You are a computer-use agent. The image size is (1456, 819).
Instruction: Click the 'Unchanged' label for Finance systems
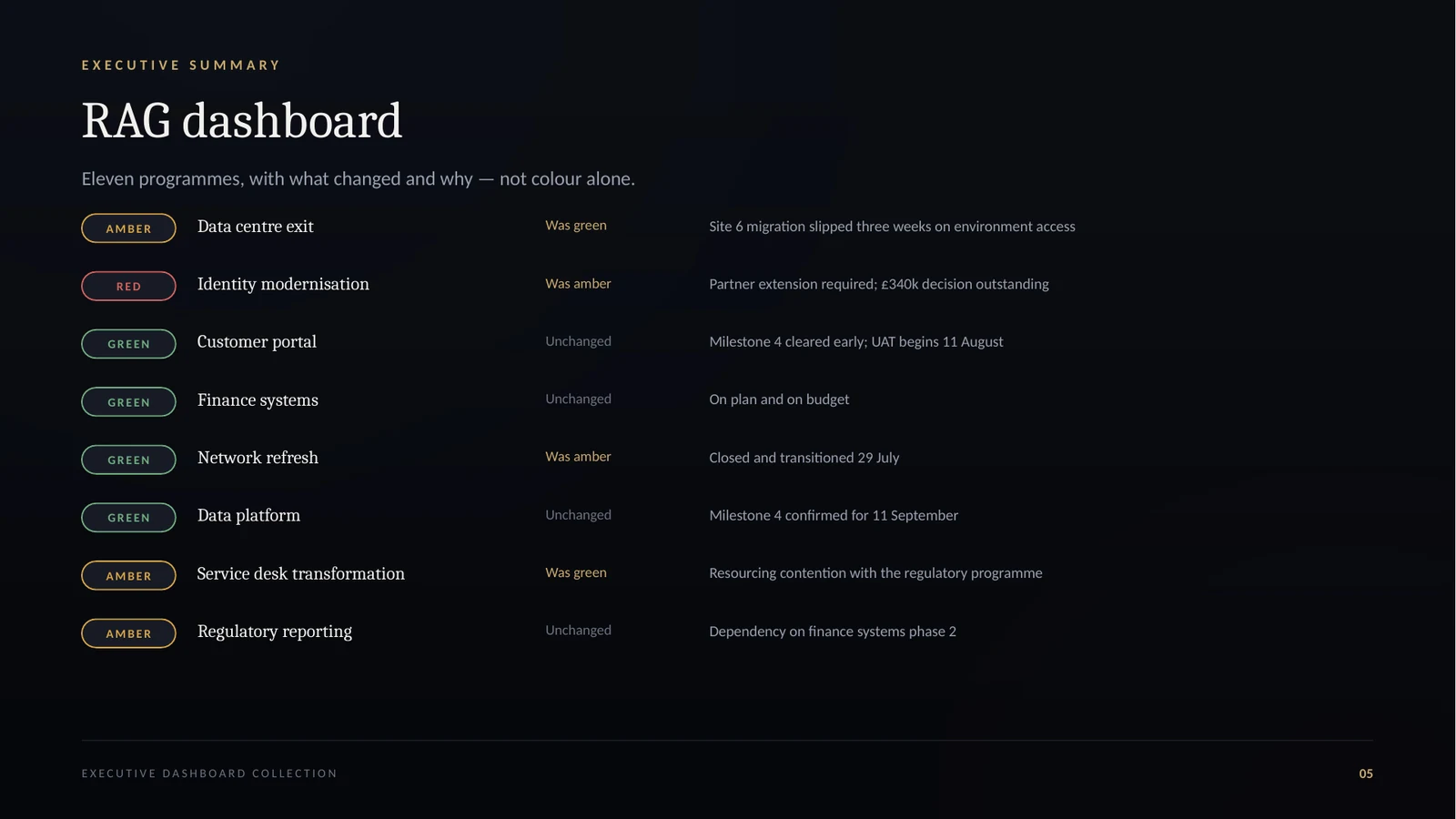(x=578, y=399)
